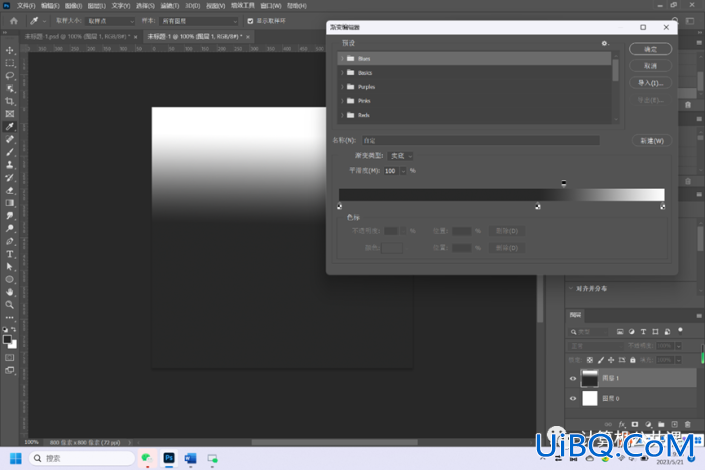Image resolution: width=705 pixels, height=470 pixels.
Task: Click the New (W) gradient button
Action: 652,141
